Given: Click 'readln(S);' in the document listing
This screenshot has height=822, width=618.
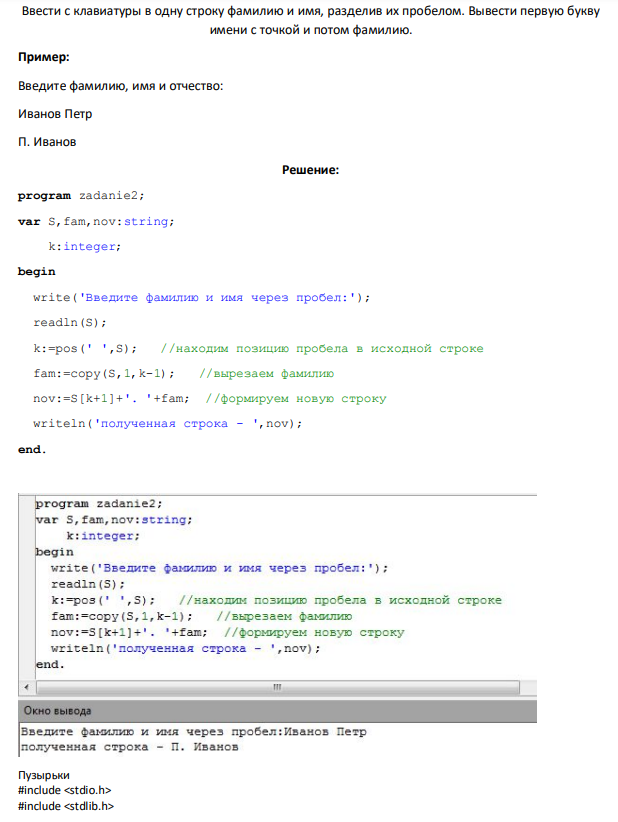Looking at the screenshot, I should click(70, 322).
